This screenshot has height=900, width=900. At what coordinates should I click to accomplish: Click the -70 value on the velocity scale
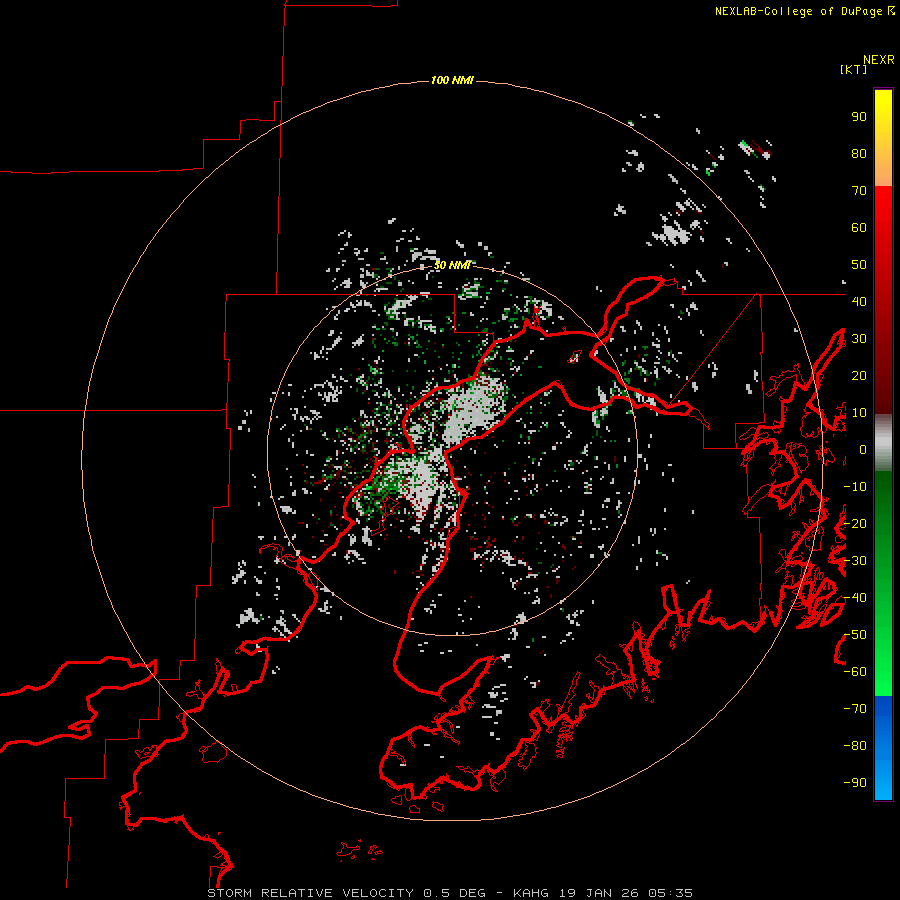point(855,709)
